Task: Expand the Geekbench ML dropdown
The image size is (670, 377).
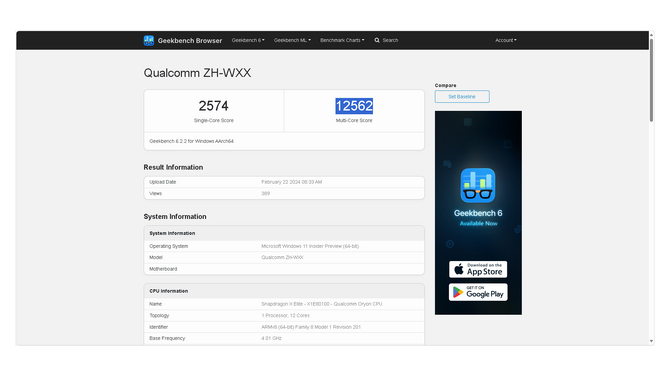Action: pos(292,40)
